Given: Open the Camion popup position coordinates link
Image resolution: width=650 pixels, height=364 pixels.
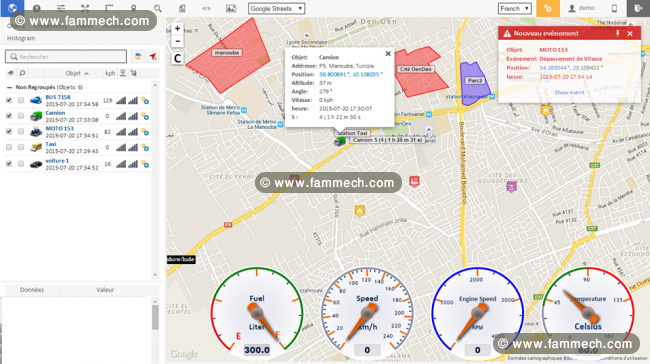Looking at the screenshot, I should [x=351, y=75].
